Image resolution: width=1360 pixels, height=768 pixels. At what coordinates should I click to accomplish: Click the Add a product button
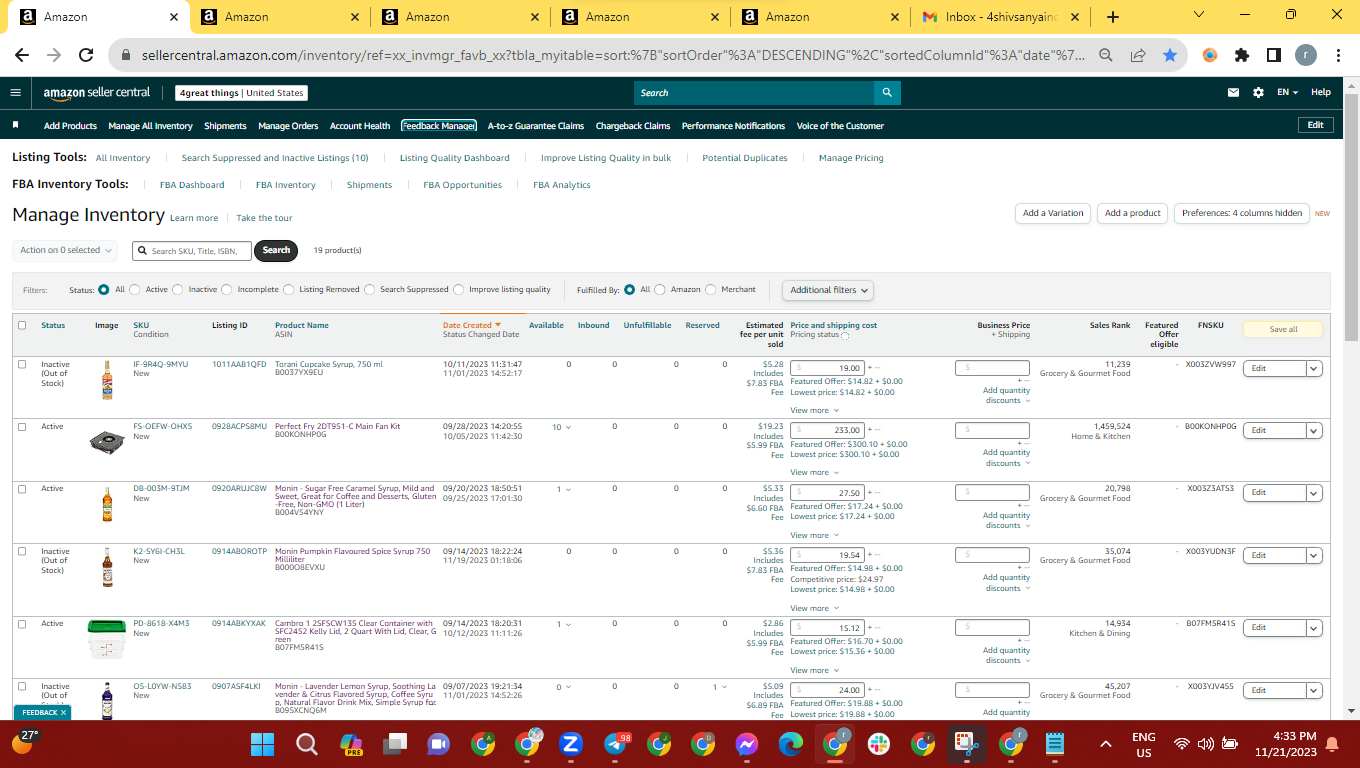pyautogui.click(x=1133, y=213)
